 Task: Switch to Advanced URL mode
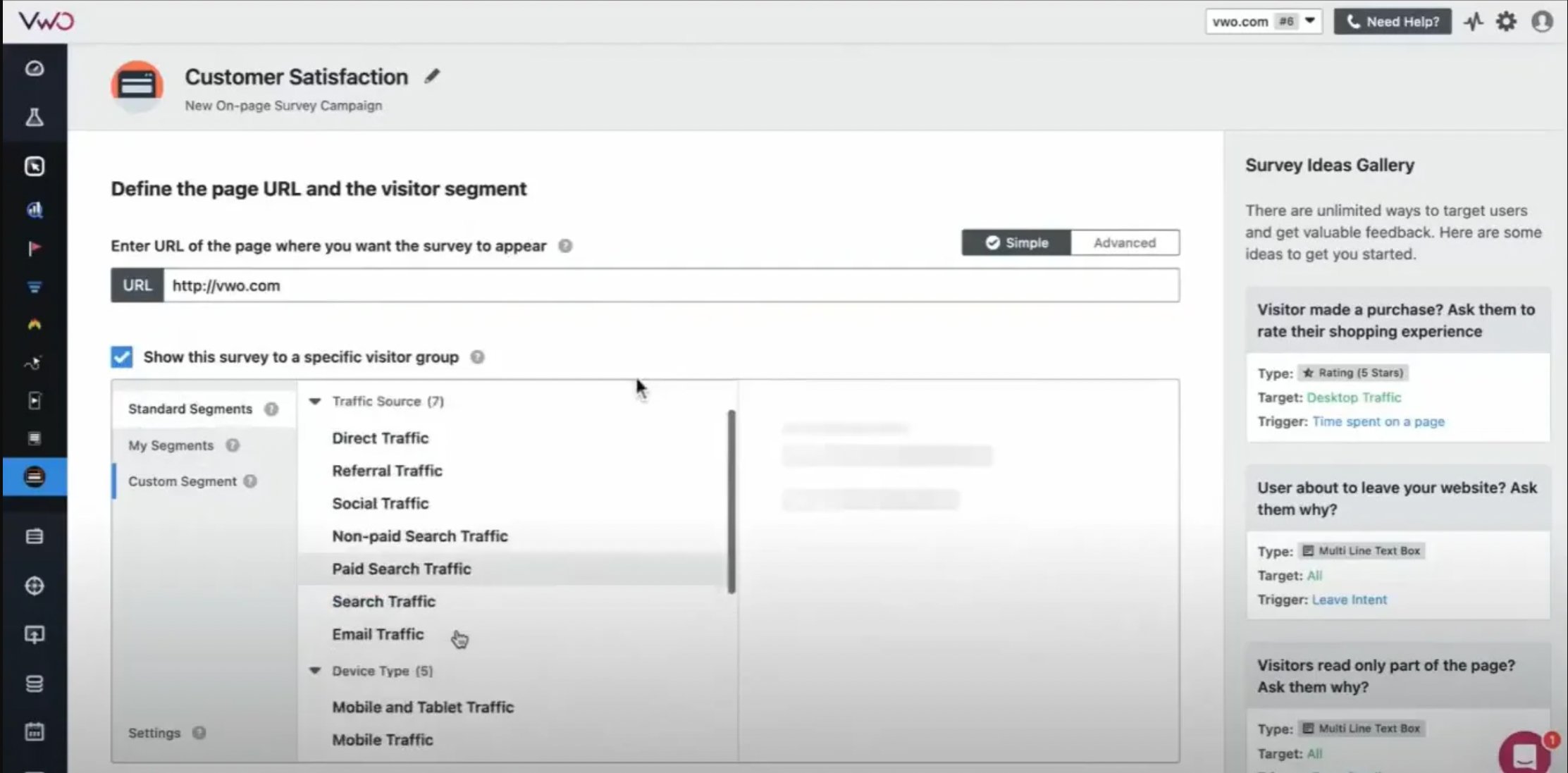pos(1125,242)
